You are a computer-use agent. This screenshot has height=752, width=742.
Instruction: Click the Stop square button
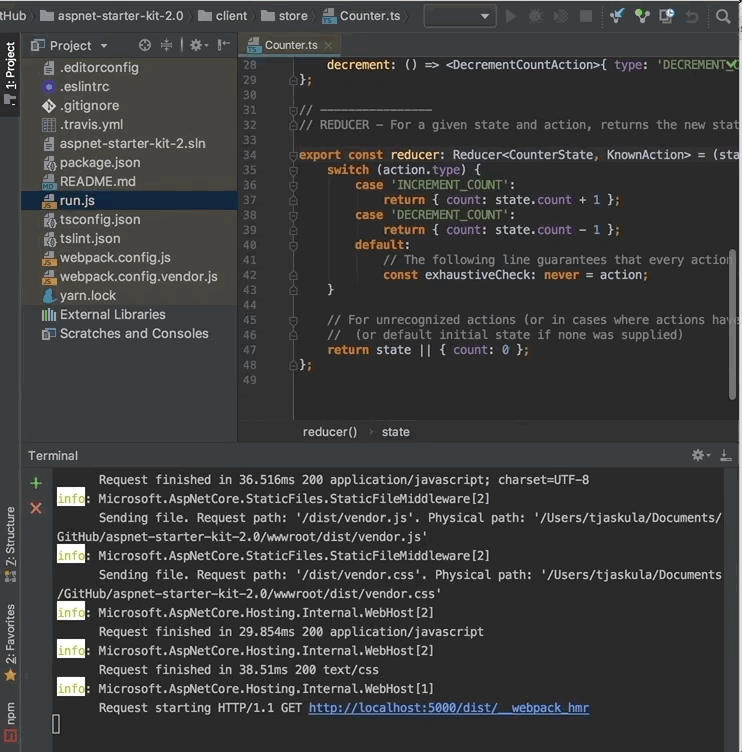586,16
